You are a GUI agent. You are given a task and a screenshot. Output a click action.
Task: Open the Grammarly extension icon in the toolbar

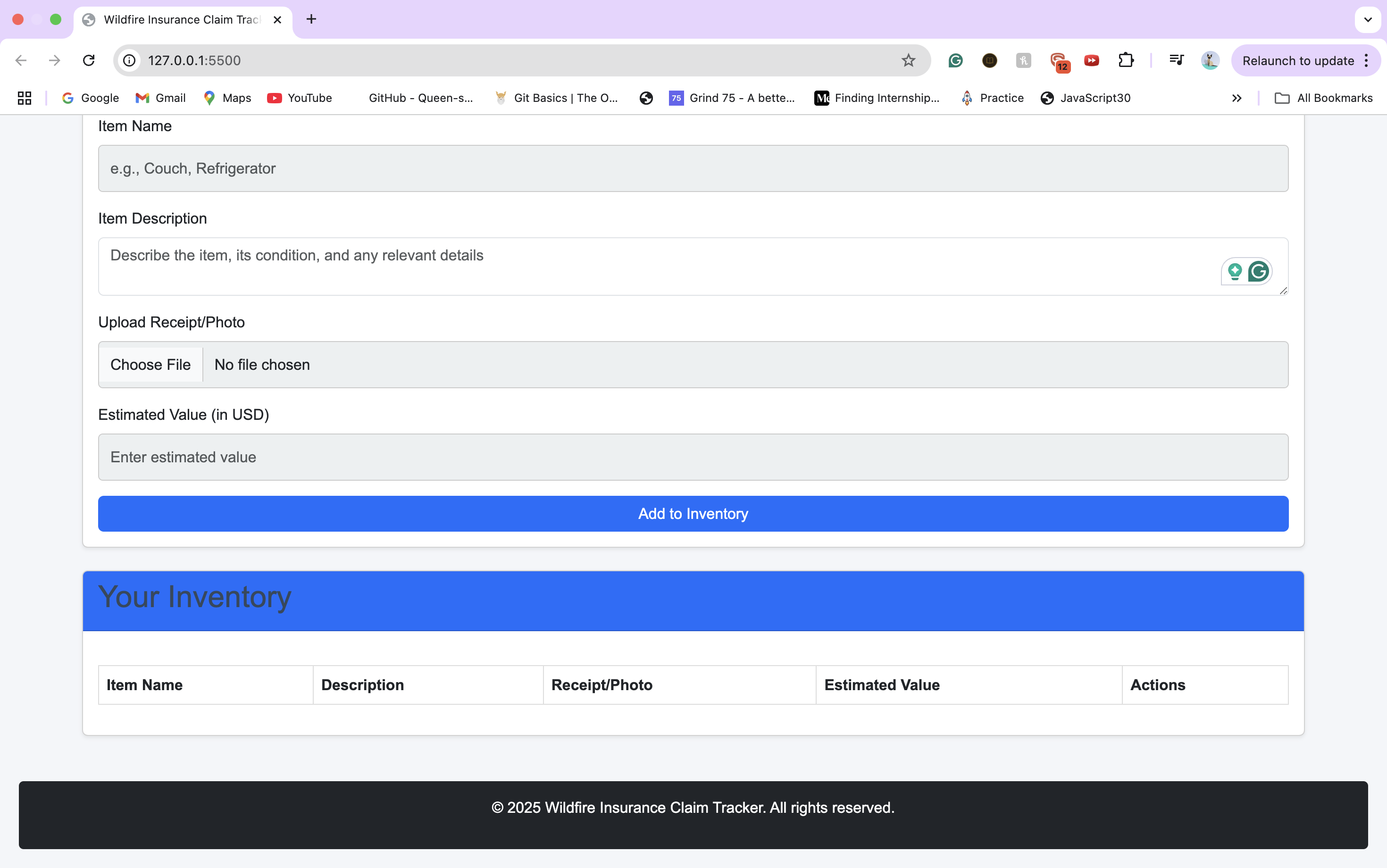pos(955,60)
